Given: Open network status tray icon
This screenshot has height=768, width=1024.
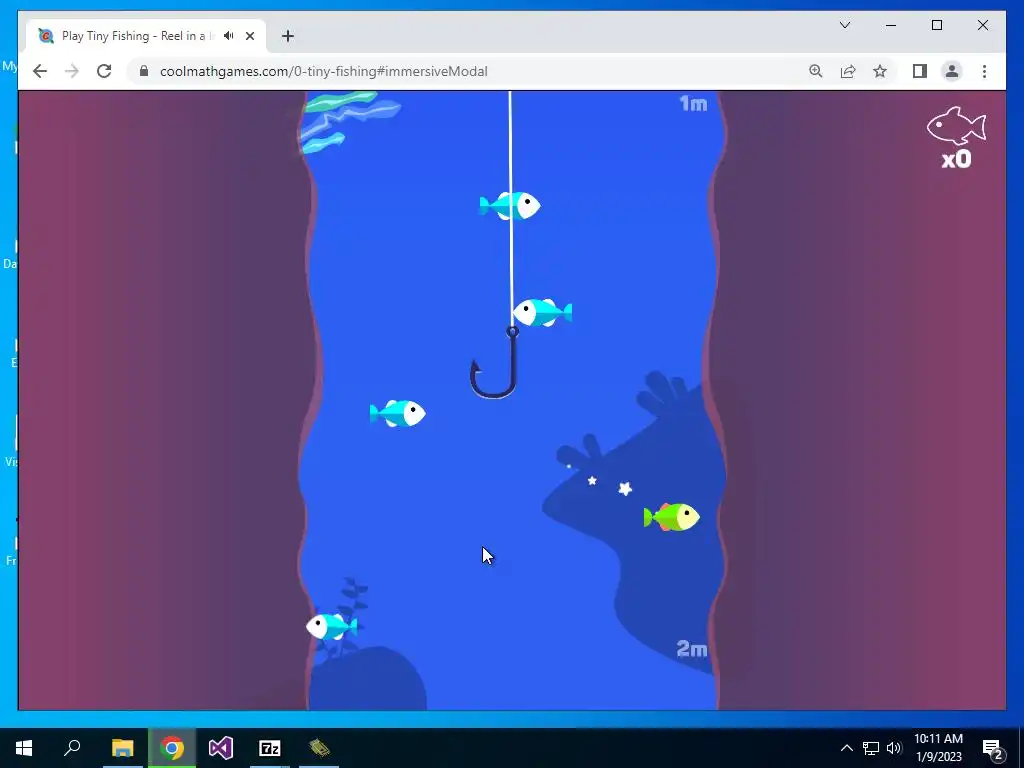Looking at the screenshot, I should [871, 748].
